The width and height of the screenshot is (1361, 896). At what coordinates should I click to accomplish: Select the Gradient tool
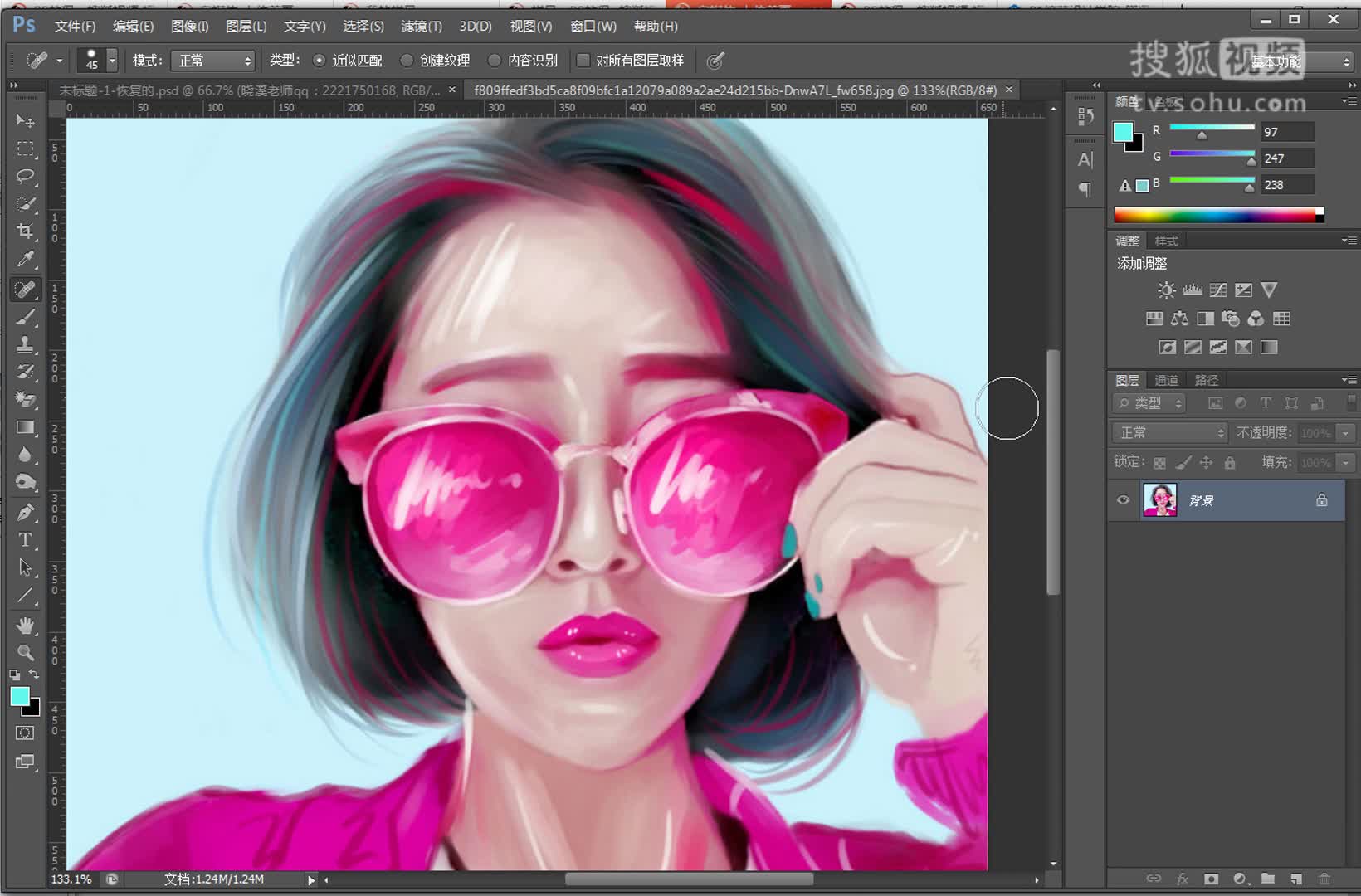pos(25,427)
